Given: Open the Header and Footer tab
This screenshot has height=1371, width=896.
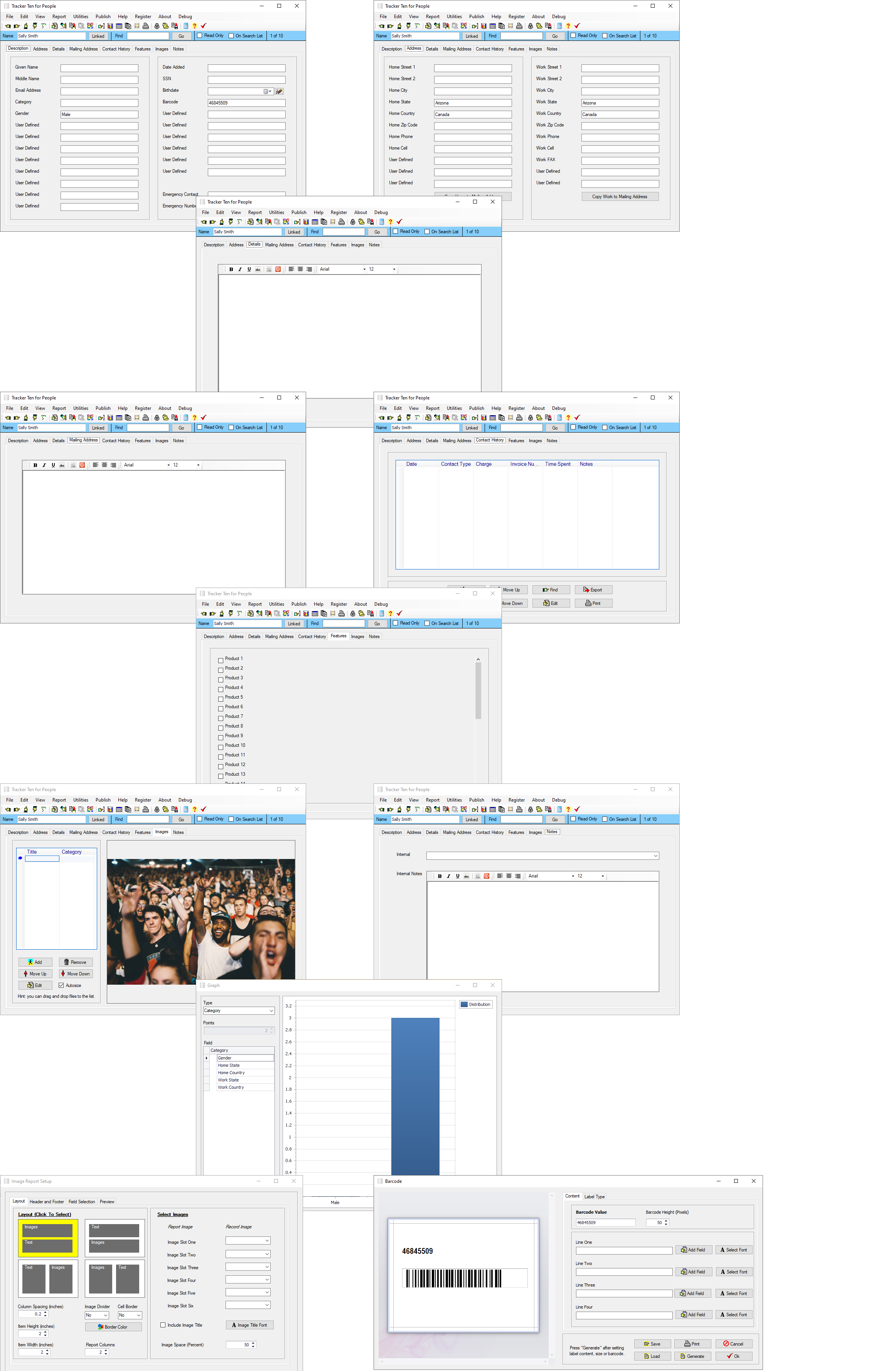Looking at the screenshot, I should pos(47,1202).
